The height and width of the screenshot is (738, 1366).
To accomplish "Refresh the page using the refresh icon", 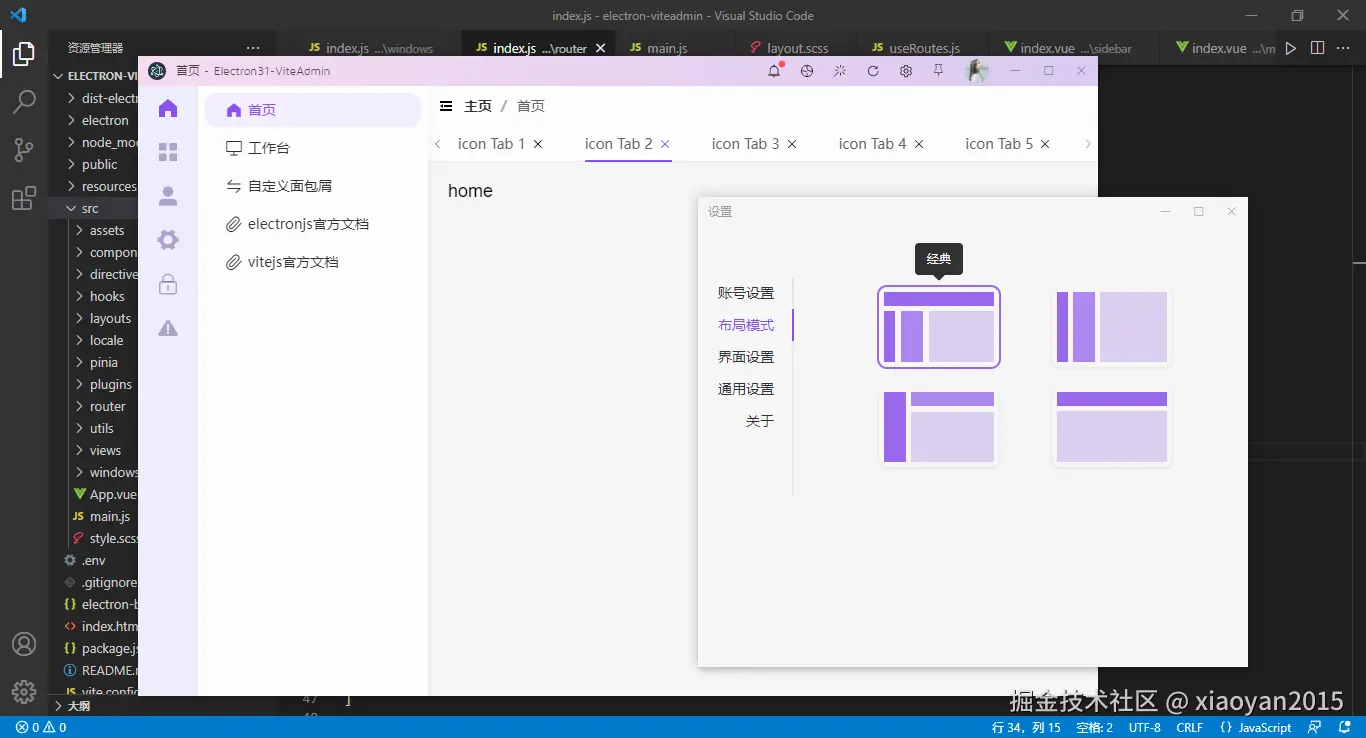I will 872,71.
